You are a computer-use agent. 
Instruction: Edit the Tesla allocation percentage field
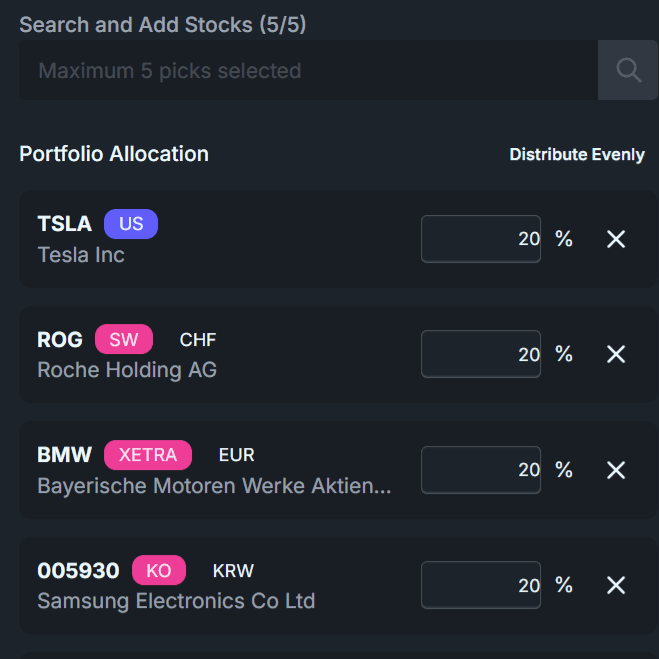coord(481,239)
